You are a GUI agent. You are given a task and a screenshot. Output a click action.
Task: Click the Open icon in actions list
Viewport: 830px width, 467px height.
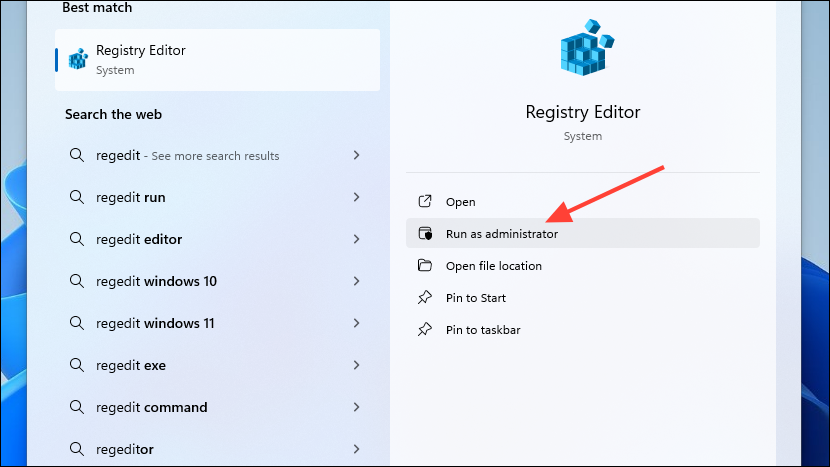[x=425, y=201]
